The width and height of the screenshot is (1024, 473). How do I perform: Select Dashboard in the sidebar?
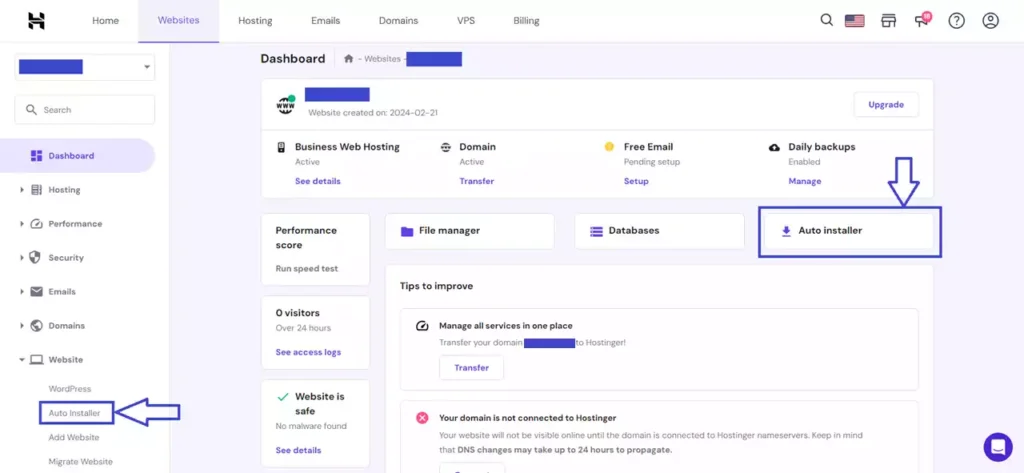coord(77,155)
